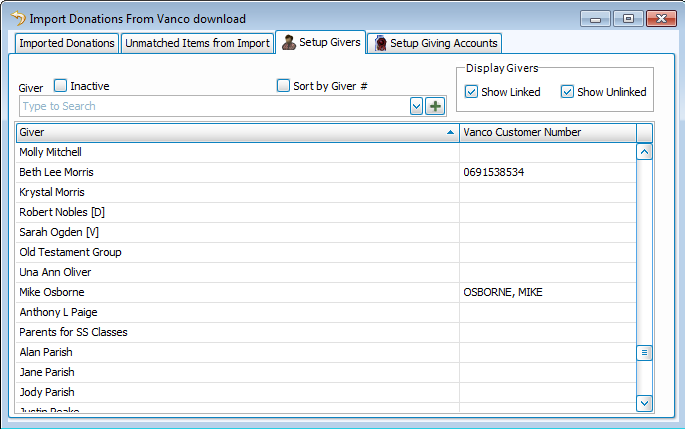685x429 pixels.
Task: Uncheck Show Unlinked option
Action: [x=568, y=92]
